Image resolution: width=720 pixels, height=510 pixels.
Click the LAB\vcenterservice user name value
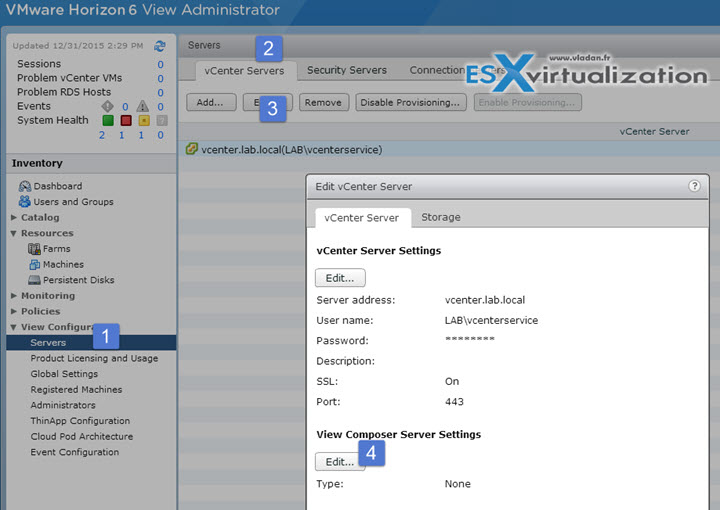pyautogui.click(x=491, y=320)
